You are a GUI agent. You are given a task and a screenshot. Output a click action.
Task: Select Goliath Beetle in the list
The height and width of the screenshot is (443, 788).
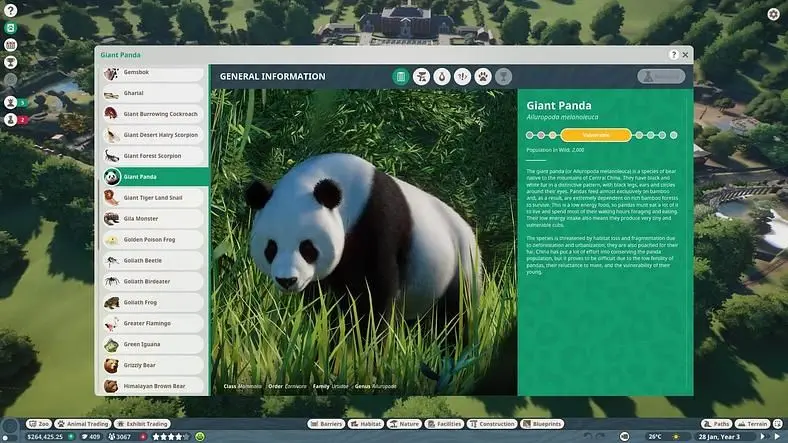click(x=153, y=261)
